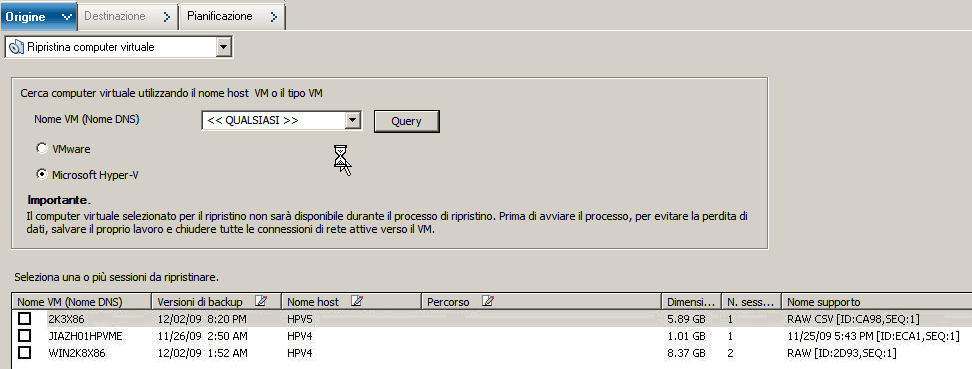Image resolution: width=972 pixels, height=369 pixels.
Task: Click the filter icon beside Nome host
Action: (356, 301)
